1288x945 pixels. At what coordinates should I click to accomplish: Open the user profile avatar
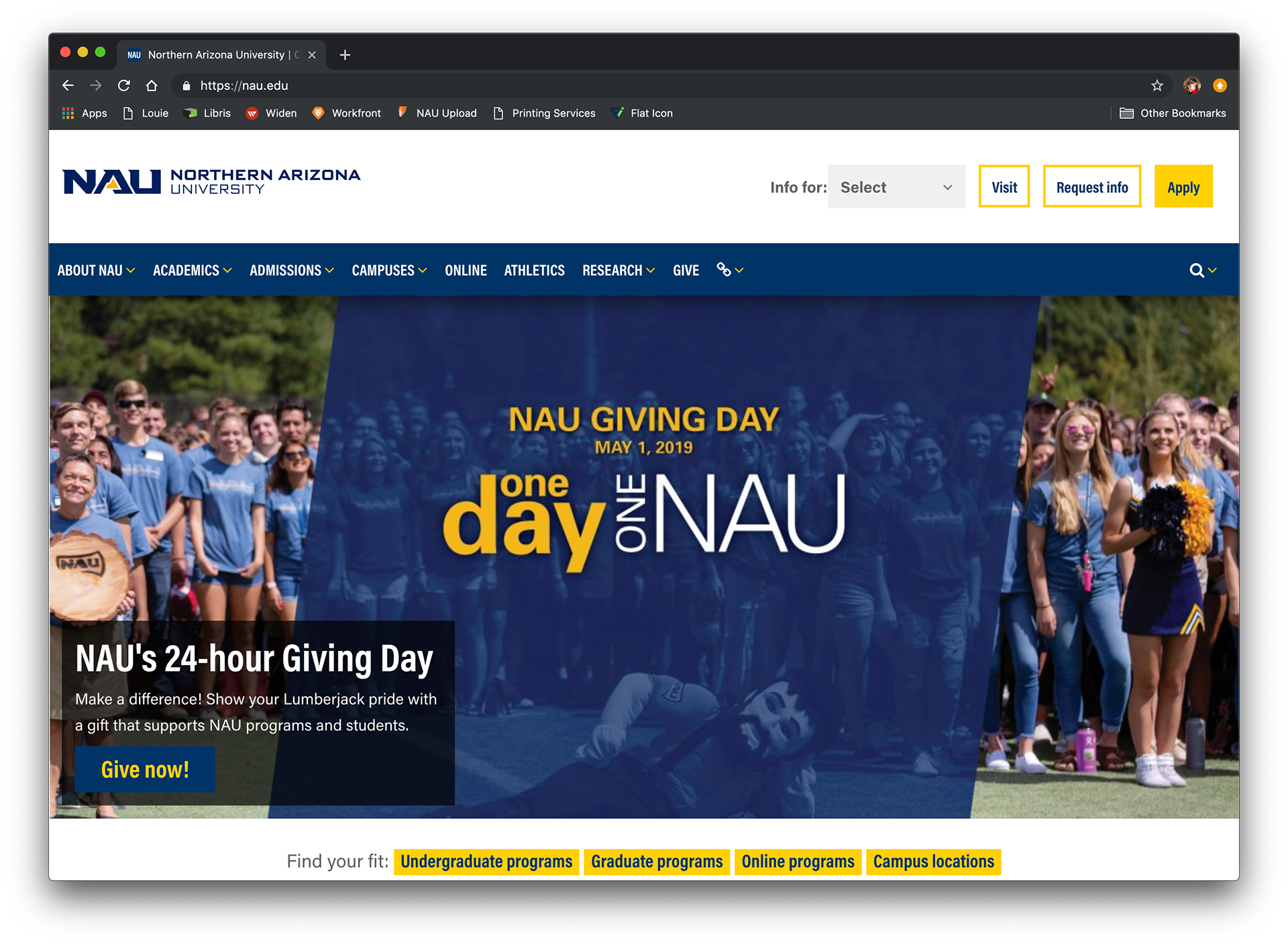1191,85
